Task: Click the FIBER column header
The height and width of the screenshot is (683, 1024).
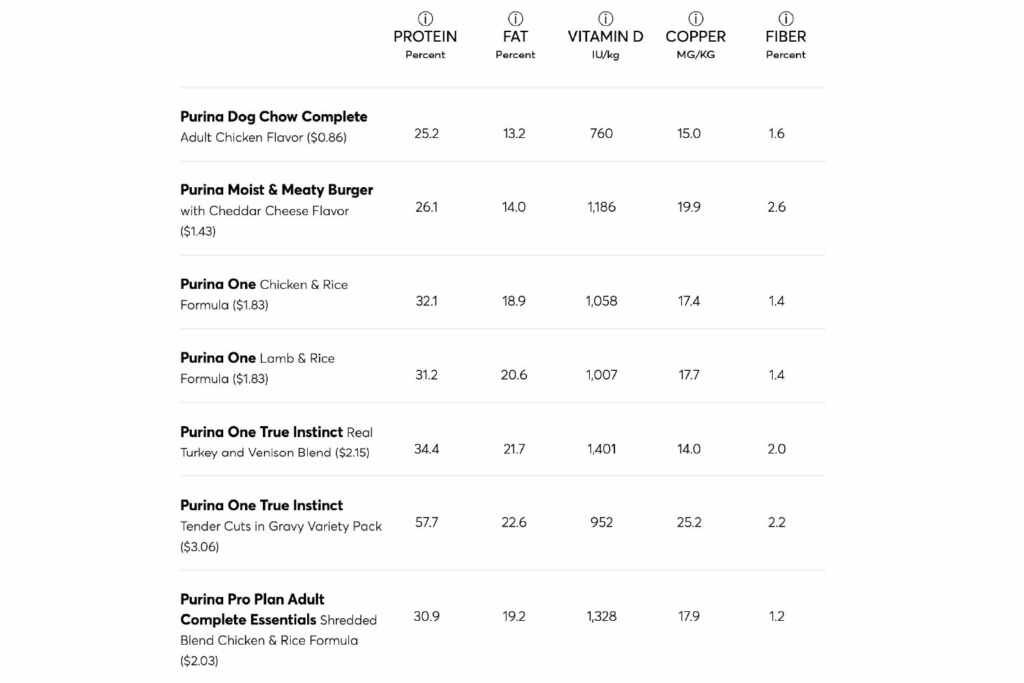Action: pyautogui.click(x=786, y=37)
